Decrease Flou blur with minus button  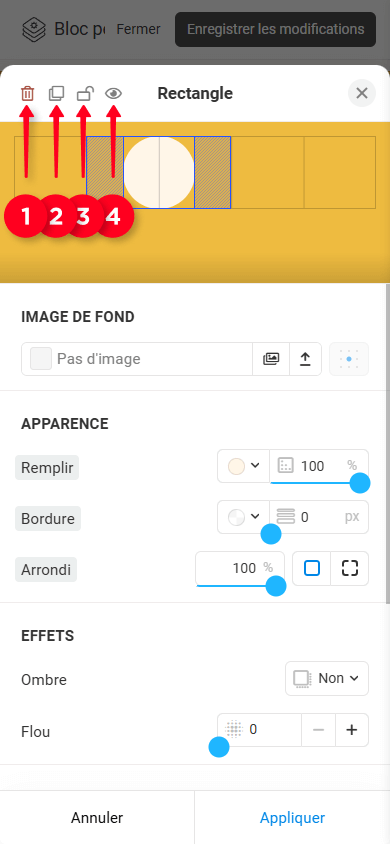[318, 730]
